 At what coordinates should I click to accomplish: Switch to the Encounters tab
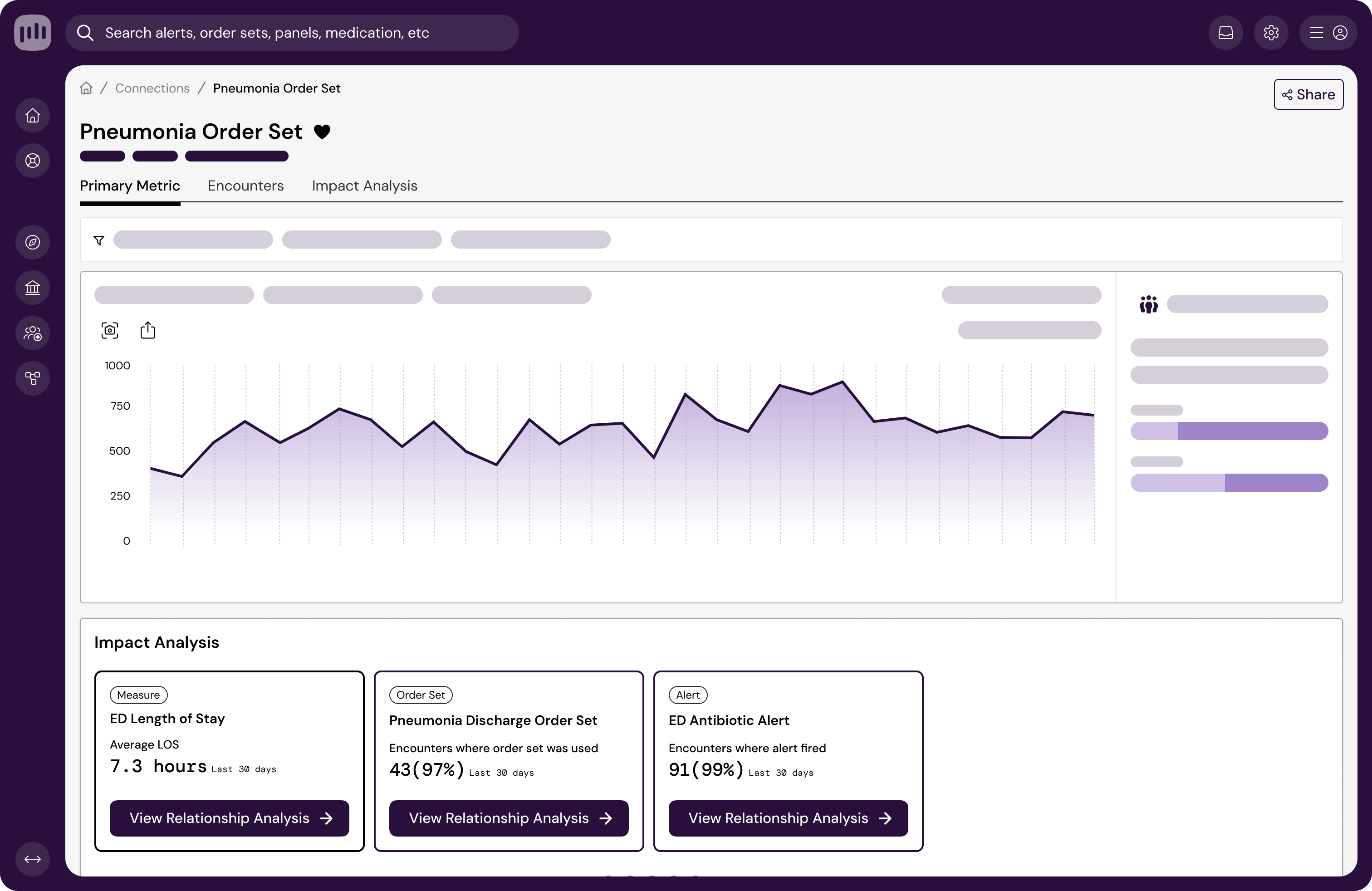245,186
